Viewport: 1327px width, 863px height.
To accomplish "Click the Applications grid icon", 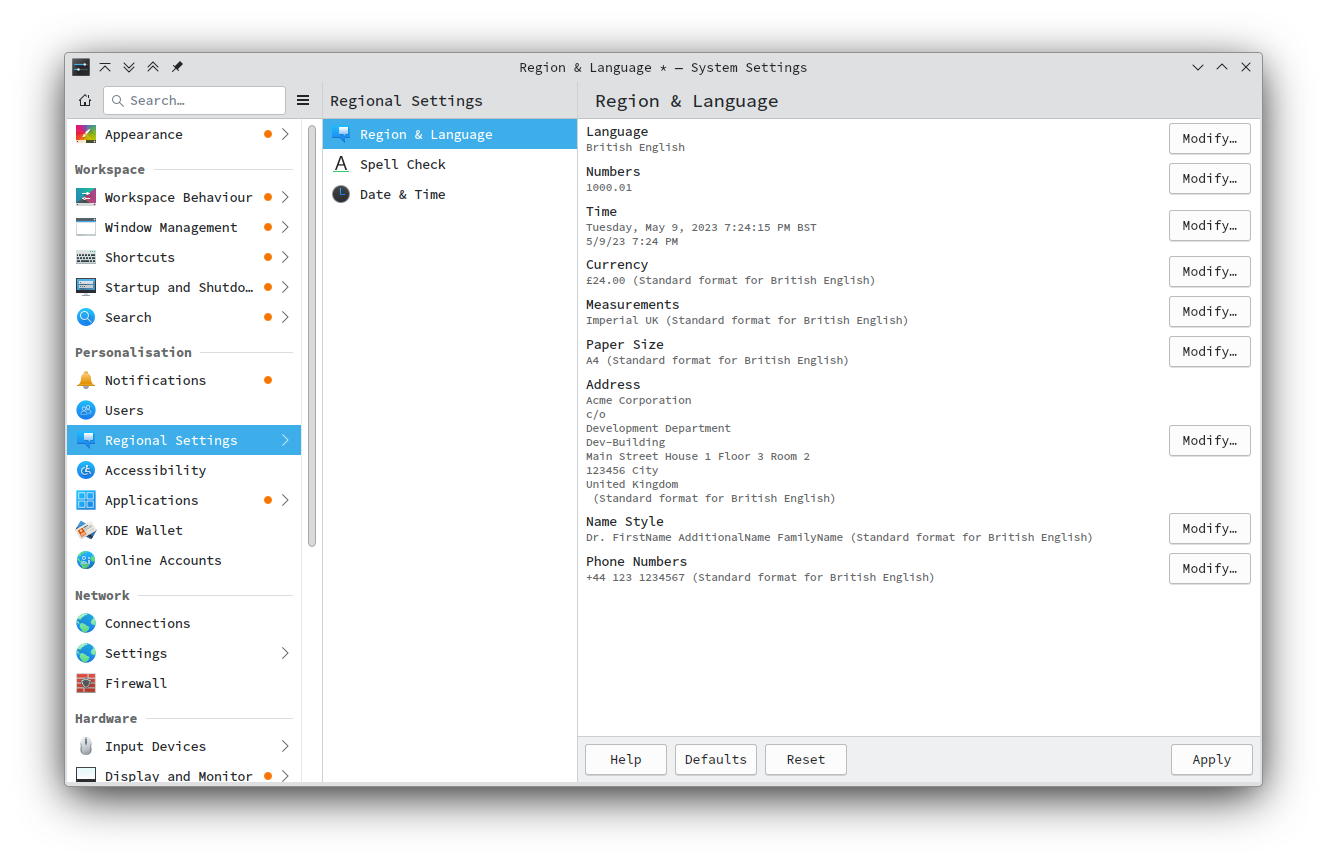I will [x=86, y=500].
